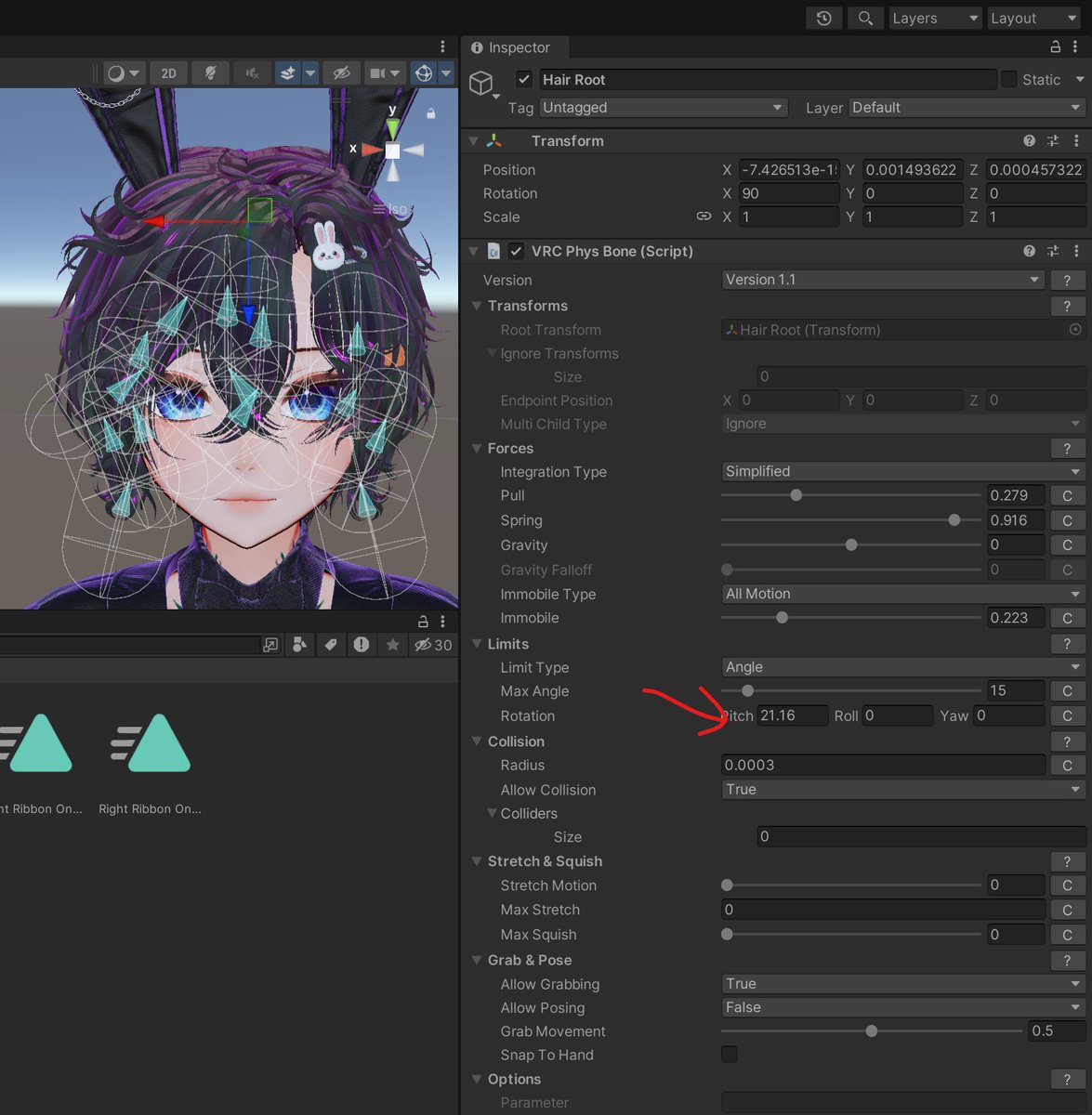Click the Pull slider handle
The image size is (1092, 1115).
pyautogui.click(x=796, y=495)
